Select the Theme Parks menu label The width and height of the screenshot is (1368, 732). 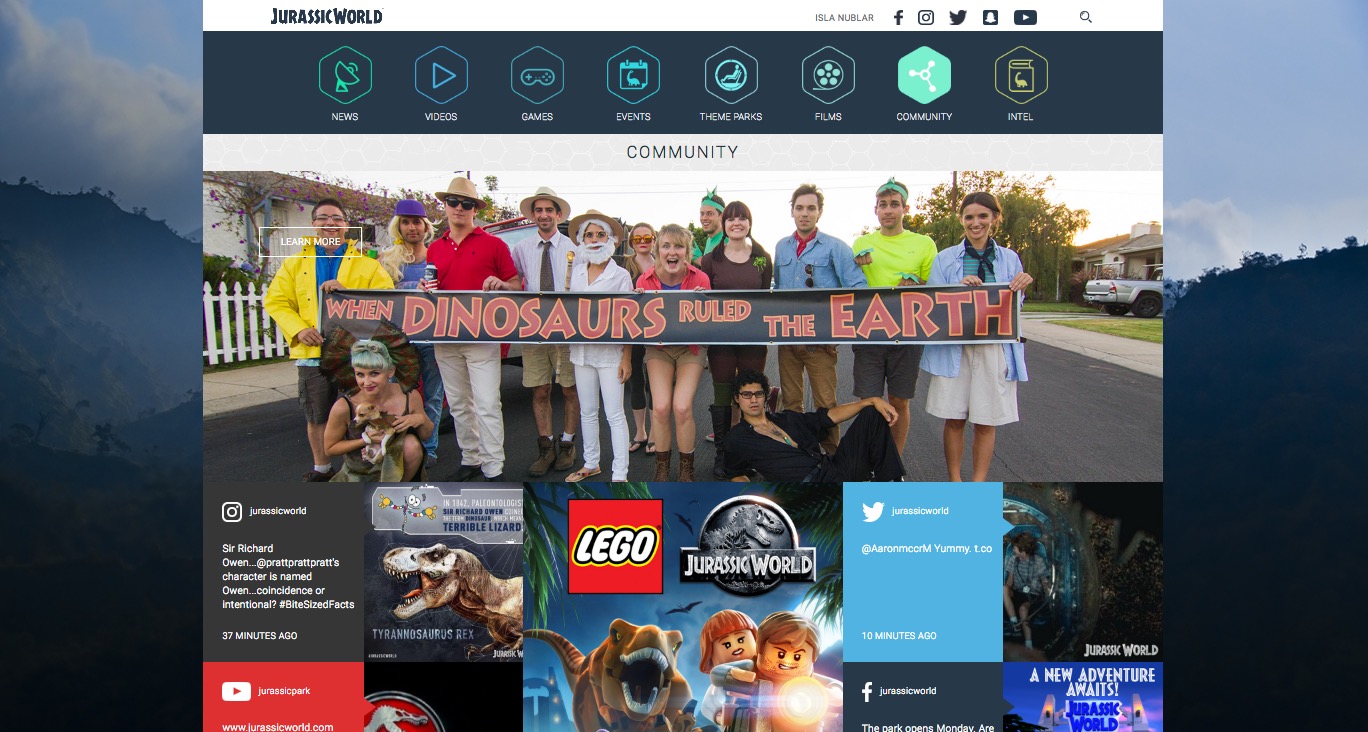(x=731, y=117)
